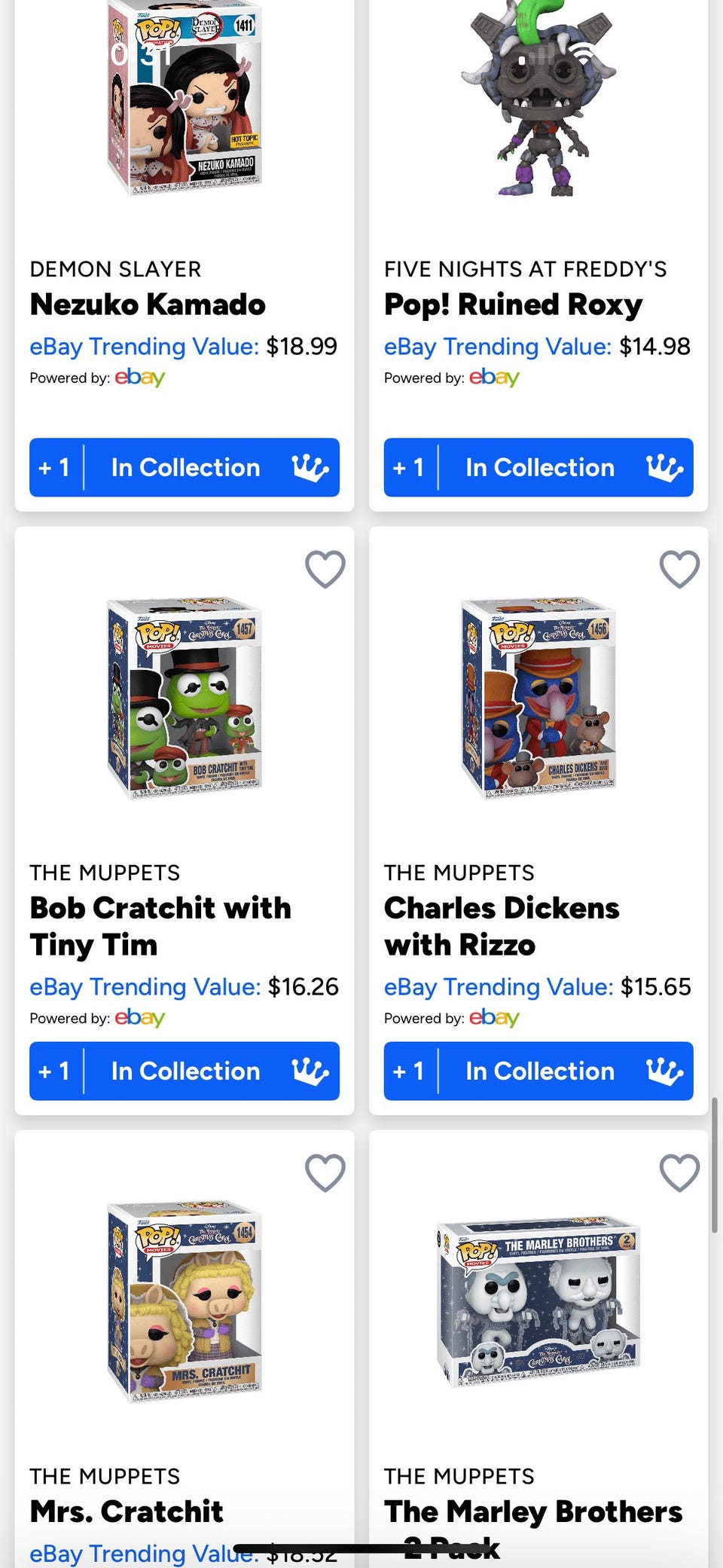Image resolution: width=723 pixels, height=1568 pixels.
Task: Click the page scrollbar on the right edge
Action: (x=714, y=1165)
